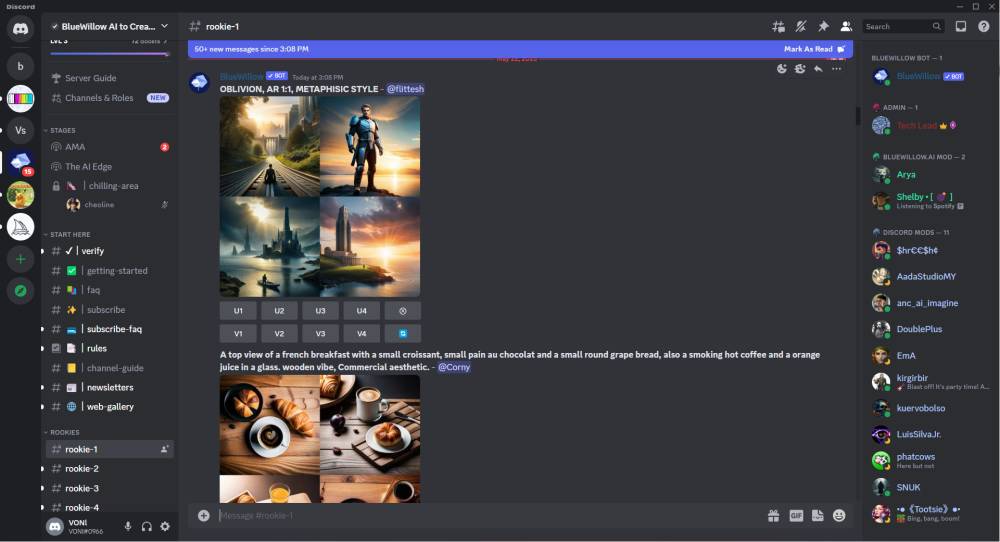Open the Oblivion image grid thumbnail
The width and height of the screenshot is (1000, 542).
[x=320, y=196]
